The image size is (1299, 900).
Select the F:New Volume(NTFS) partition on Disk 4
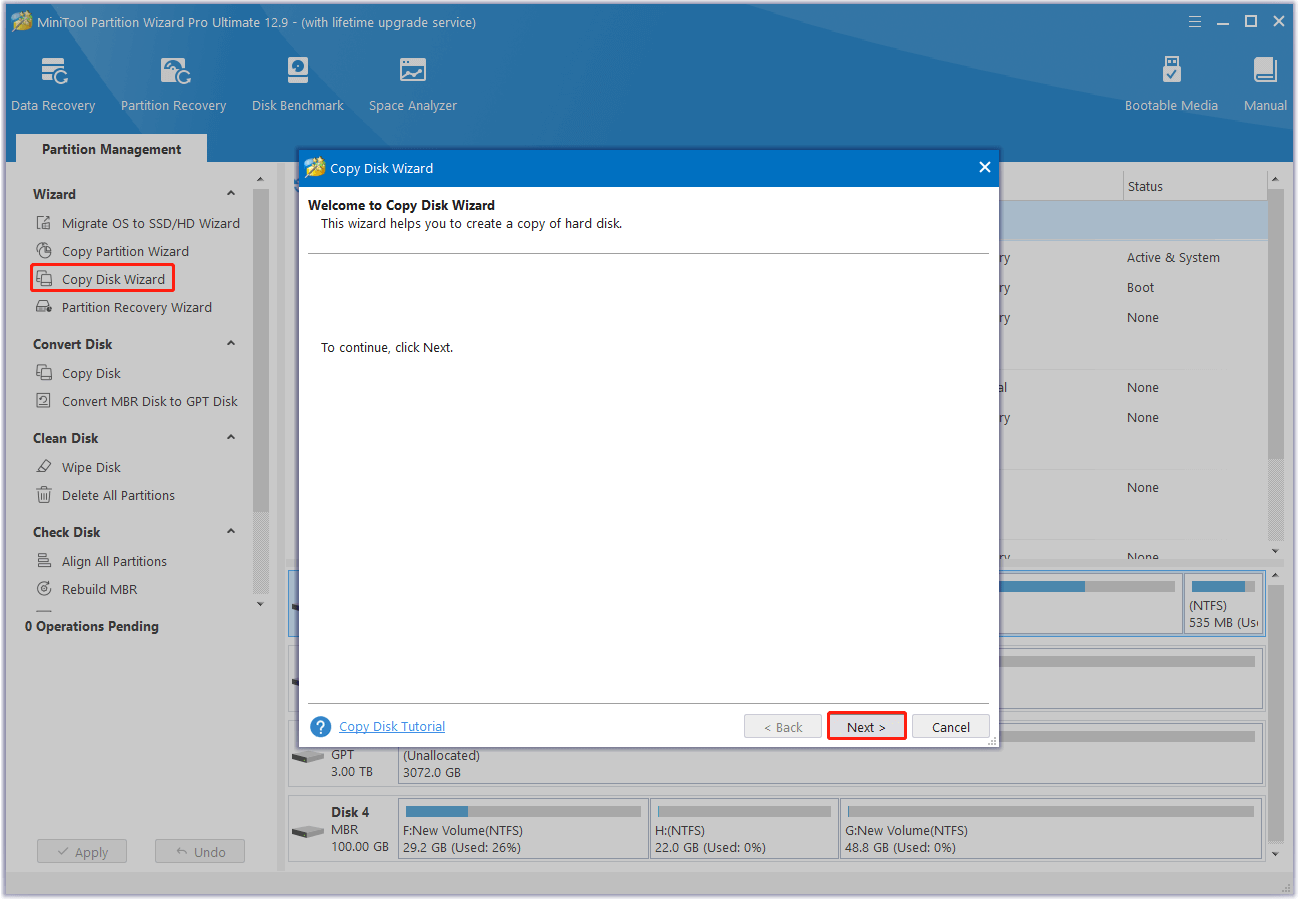click(x=524, y=828)
